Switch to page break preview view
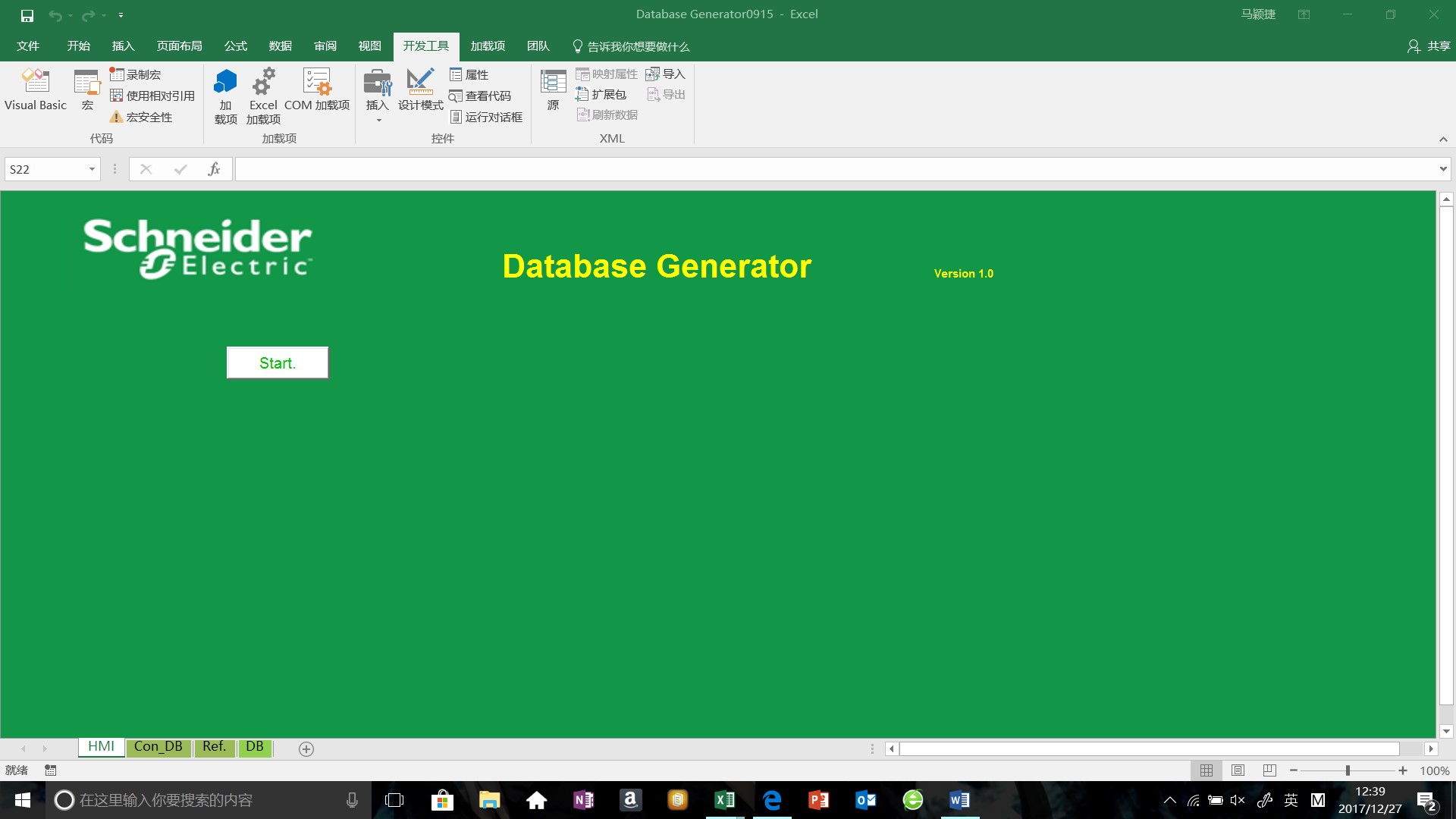This screenshot has width=1456, height=819. click(x=1269, y=770)
